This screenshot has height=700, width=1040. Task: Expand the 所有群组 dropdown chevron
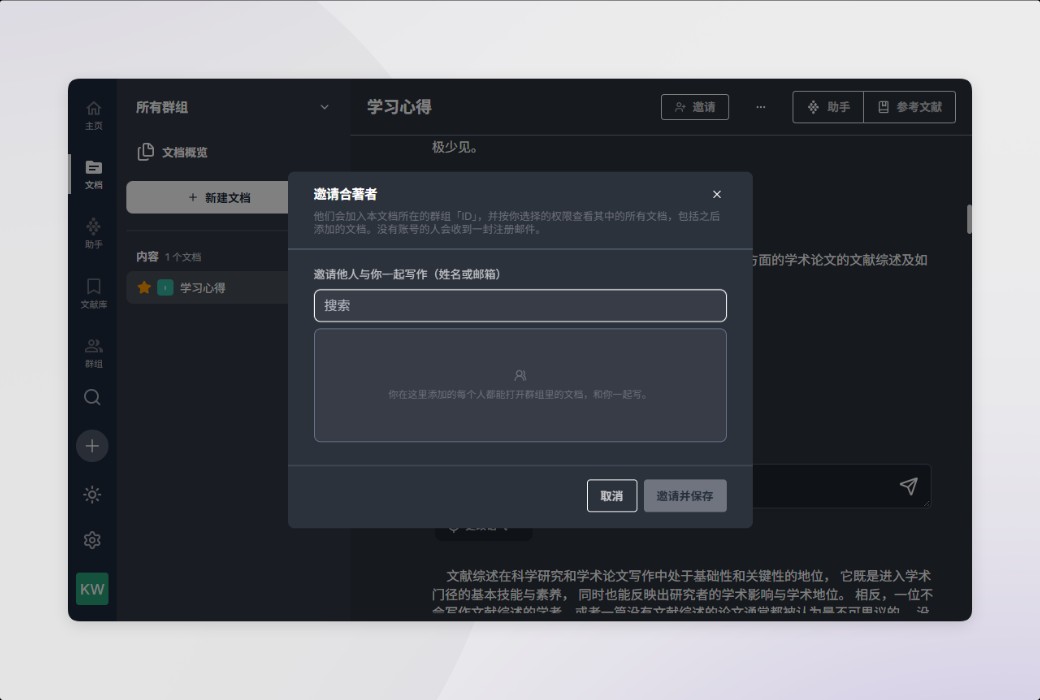click(324, 107)
